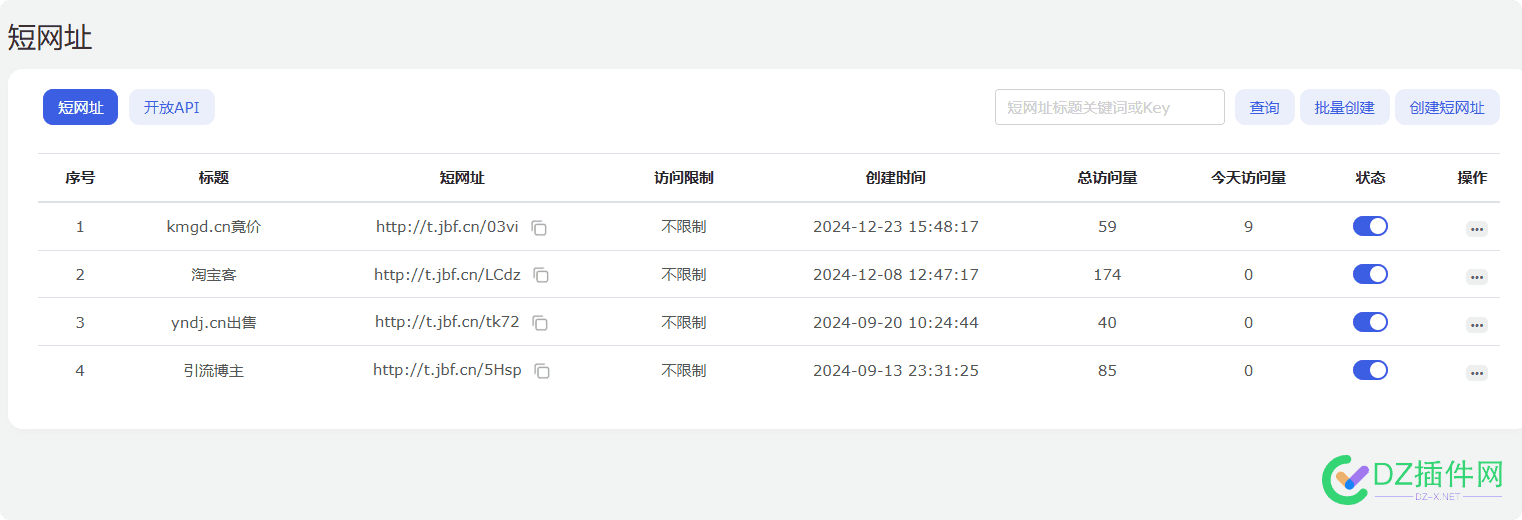Turn off yndj.cn出售 status toggle

[x=1370, y=322]
